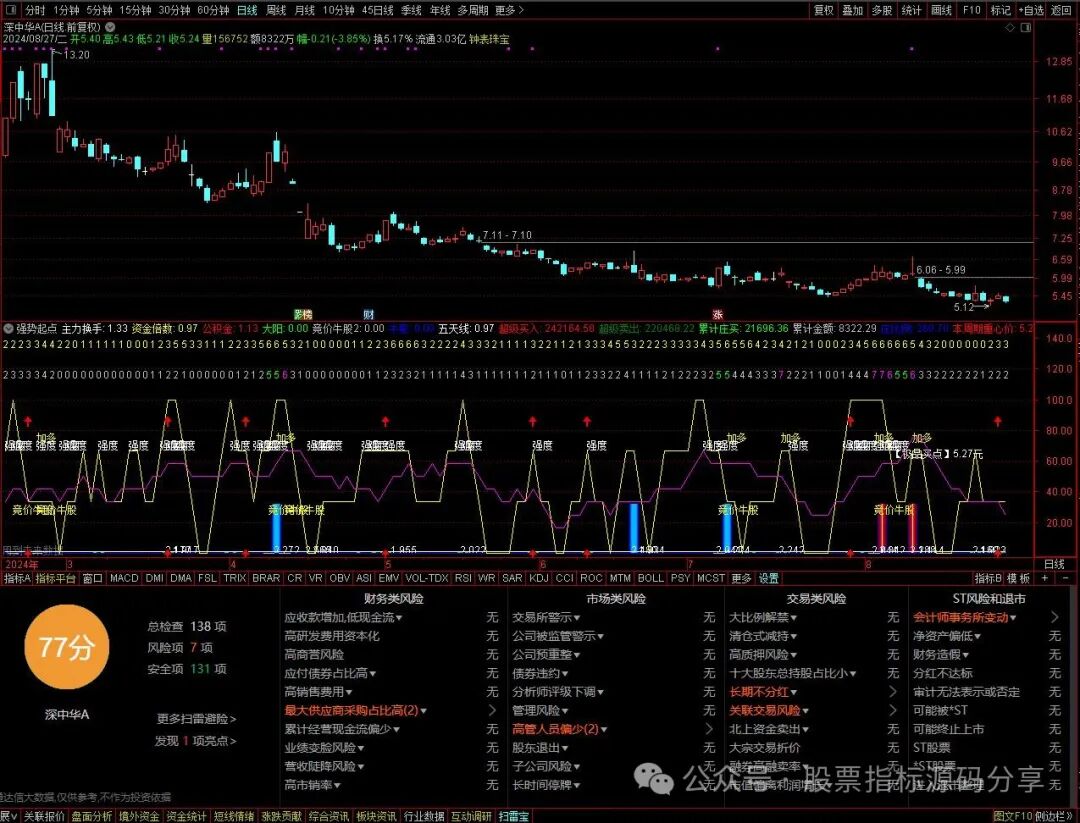Add stock via +自选 button
The image size is (1080, 823).
click(1031, 10)
